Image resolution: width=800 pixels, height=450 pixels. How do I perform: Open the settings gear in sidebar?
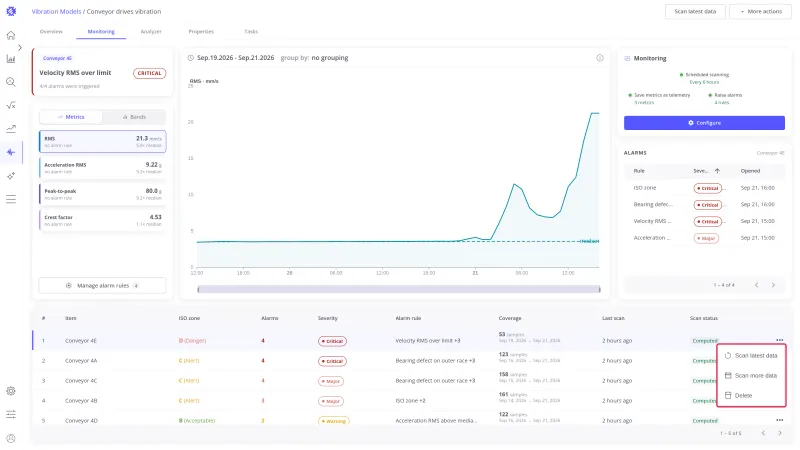(x=11, y=391)
